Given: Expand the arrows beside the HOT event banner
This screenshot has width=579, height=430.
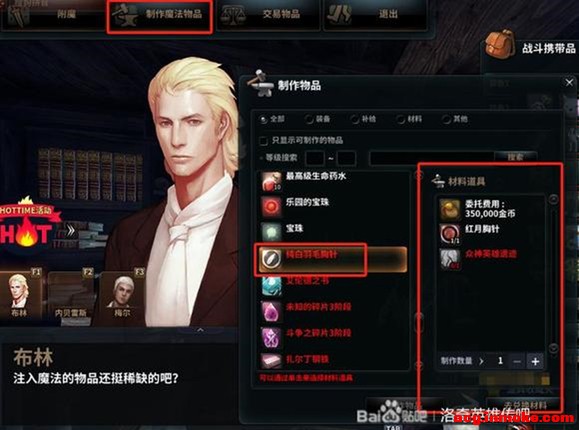Looking at the screenshot, I should point(70,231).
